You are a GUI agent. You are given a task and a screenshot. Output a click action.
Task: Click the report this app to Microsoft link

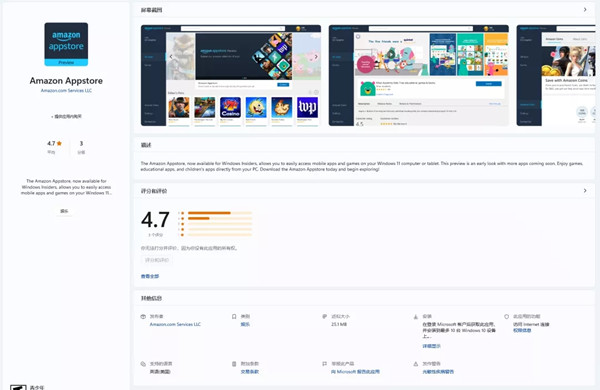coord(355,372)
